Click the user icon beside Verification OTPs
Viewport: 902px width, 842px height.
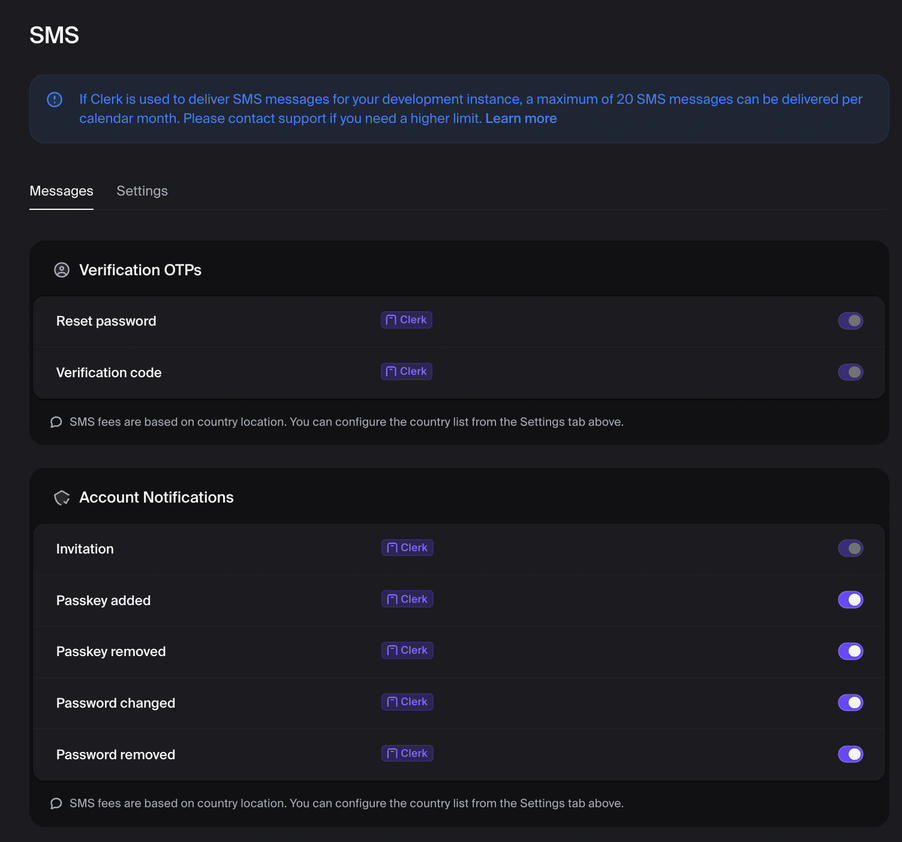(61, 269)
